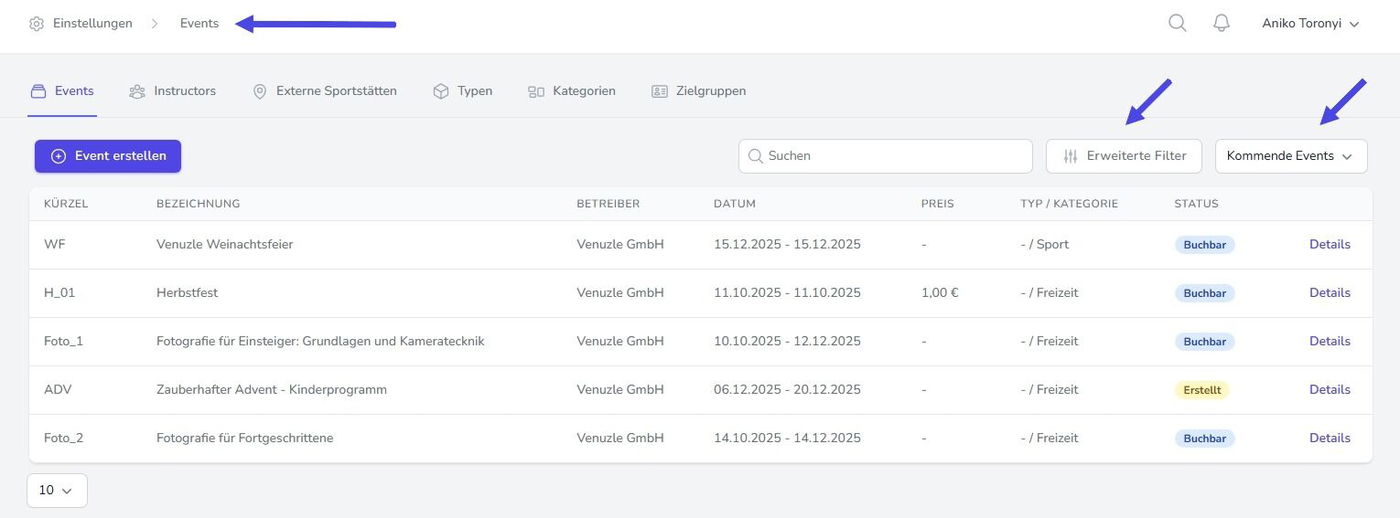Go to the Kategorien tab
The image size is (1400, 518).
click(x=572, y=91)
